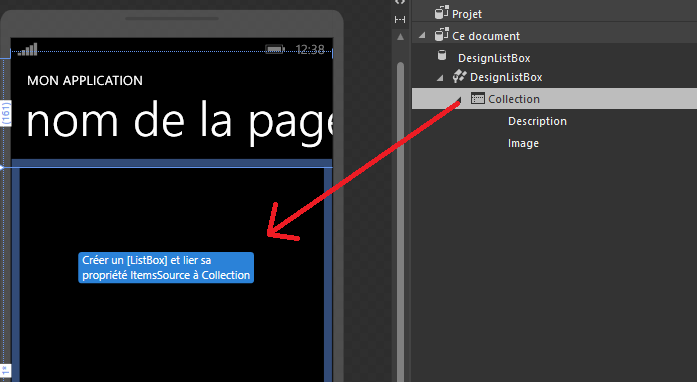The image size is (697, 382).
Task: Click the 1* row size marker
Action: point(5,370)
